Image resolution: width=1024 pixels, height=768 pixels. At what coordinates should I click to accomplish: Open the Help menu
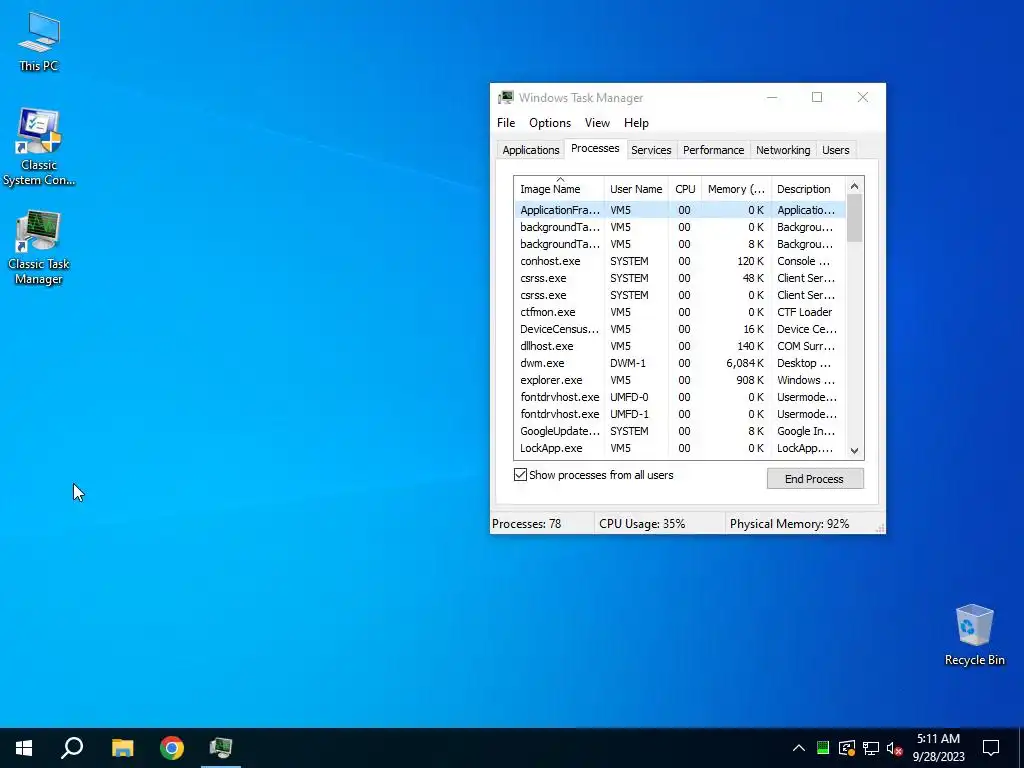[x=636, y=123]
